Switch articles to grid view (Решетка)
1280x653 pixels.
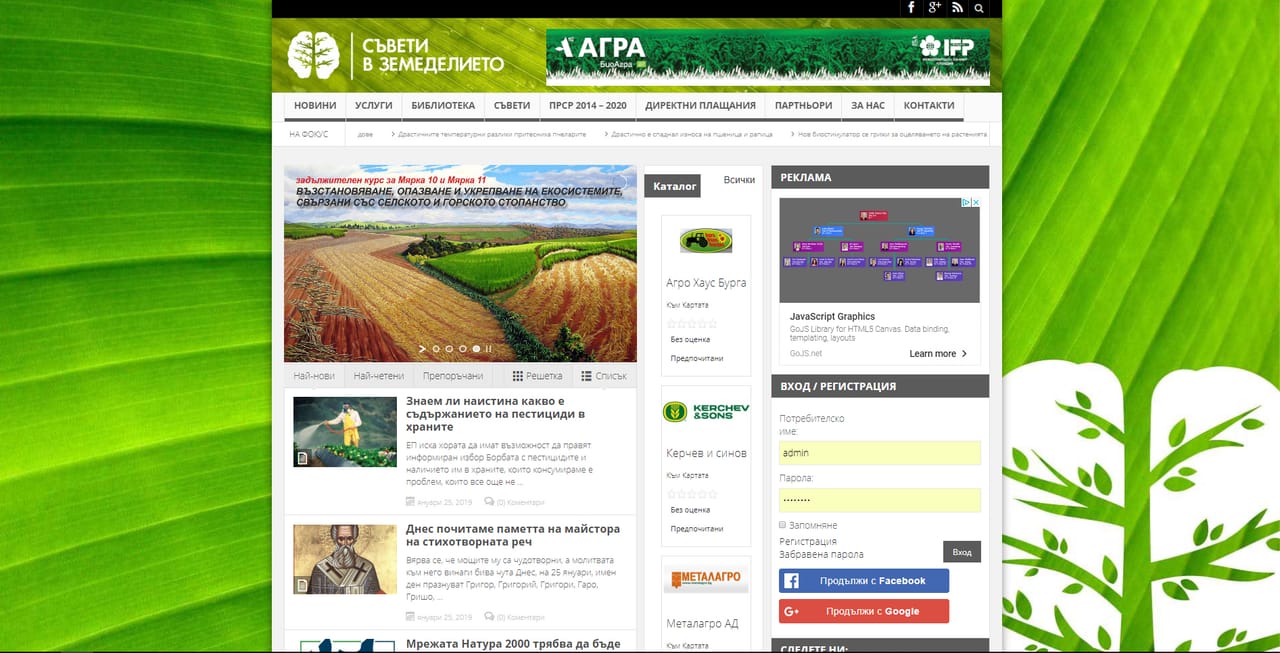click(538, 376)
